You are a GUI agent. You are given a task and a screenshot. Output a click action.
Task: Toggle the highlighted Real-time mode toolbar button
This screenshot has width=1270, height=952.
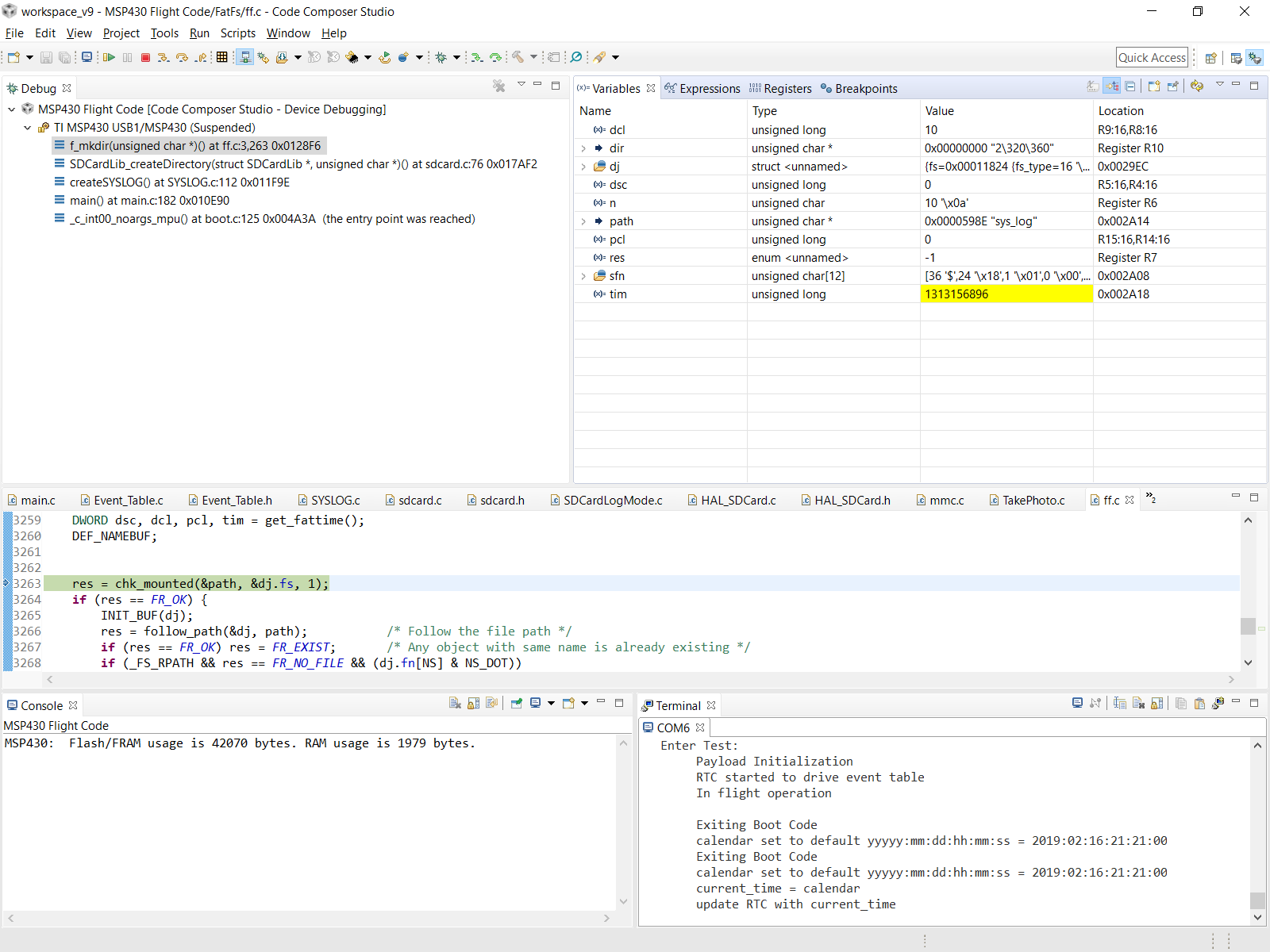(x=245, y=57)
